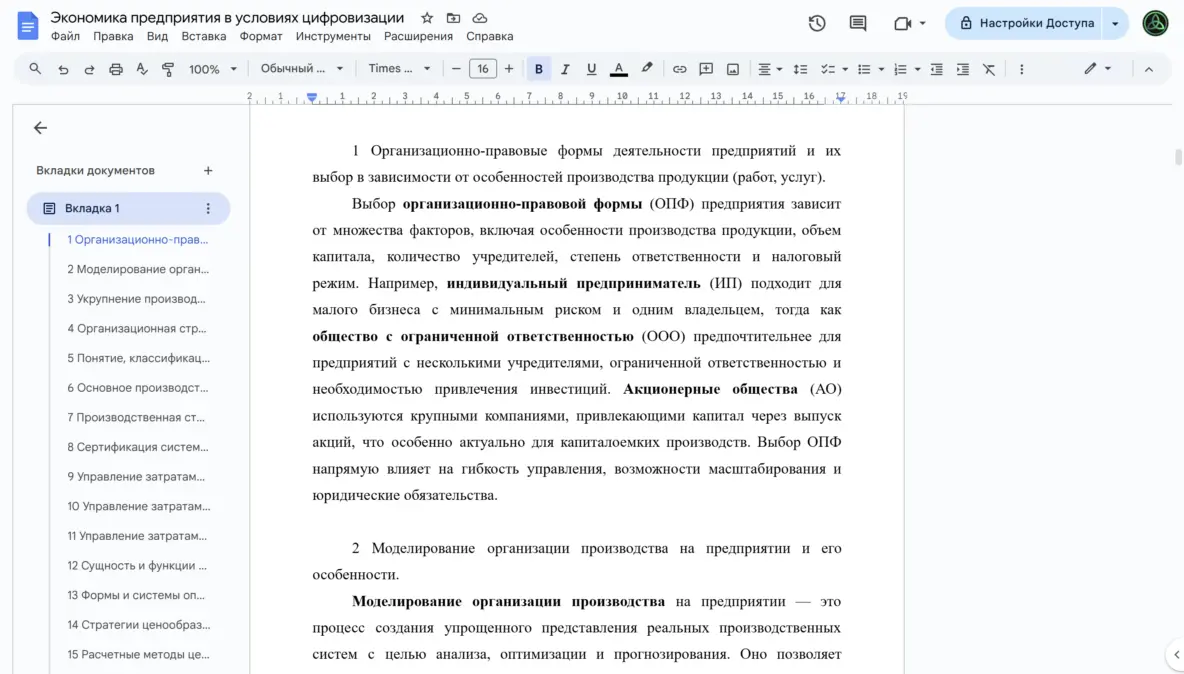Toggle Italic formatting button
Screen dimensions: 1184x674
pos(565,69)
